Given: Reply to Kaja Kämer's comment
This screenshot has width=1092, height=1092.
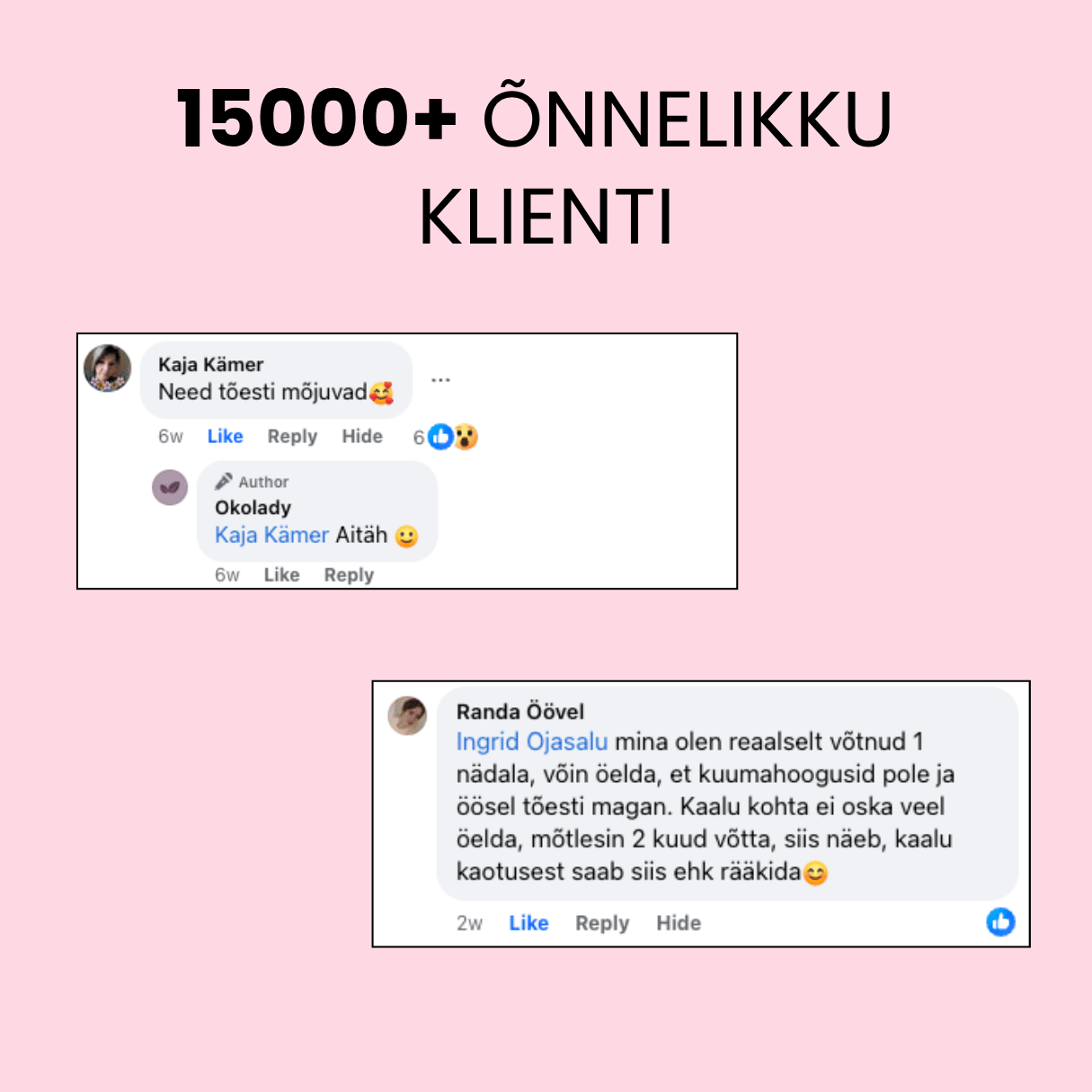Looking at the screenshot, I should tap(292, 437).
